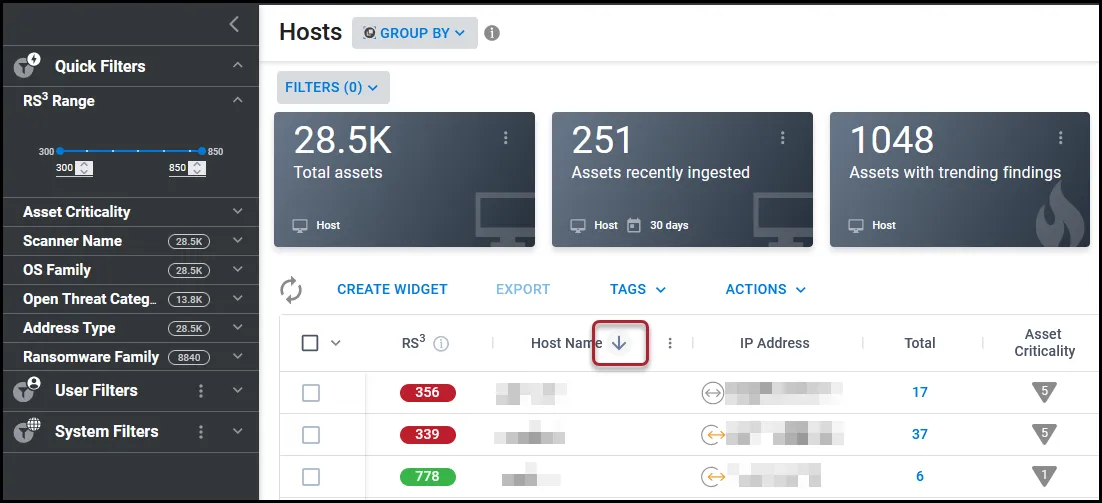Click RS3 range slider left handle at 300
1102x503 pixels.
[x=60, y=151]
